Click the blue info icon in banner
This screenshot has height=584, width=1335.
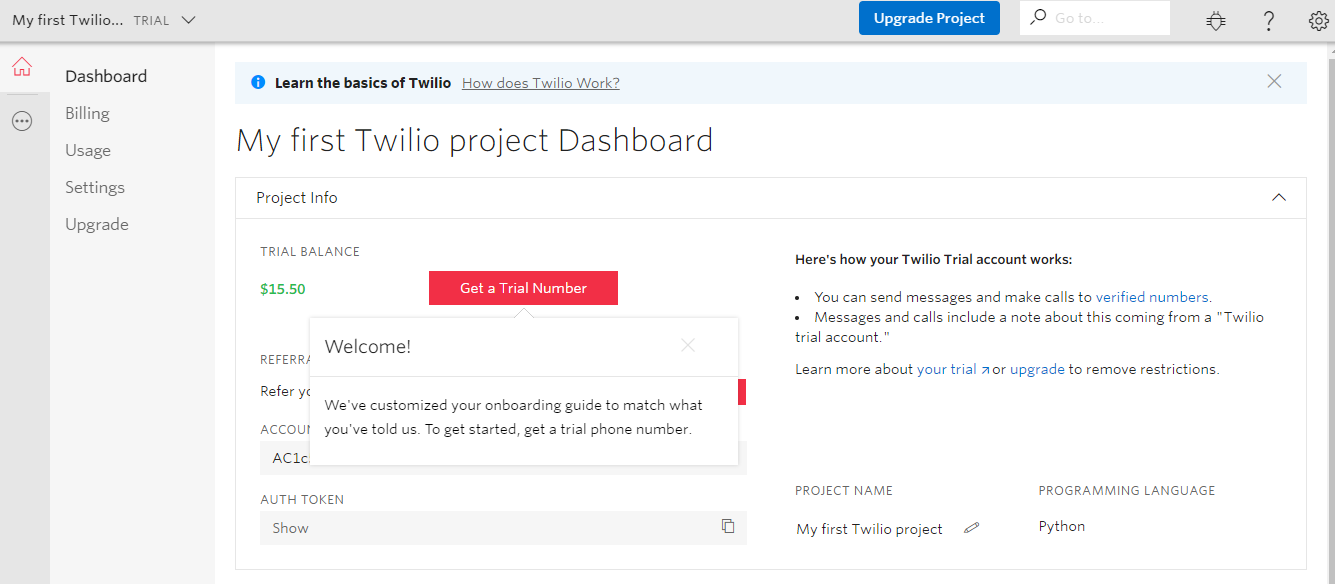pyautogui.click(x=258, y=83)
